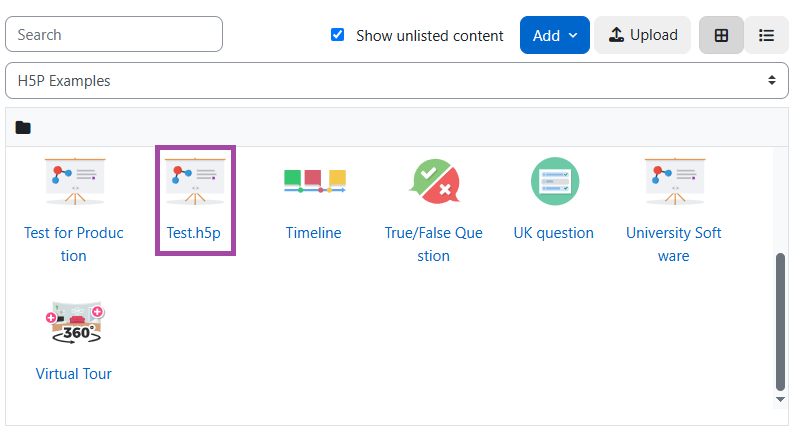This screenshot has height=431, width=799.
Task: Open the Add dropdown button
Action: click(555, 35)
